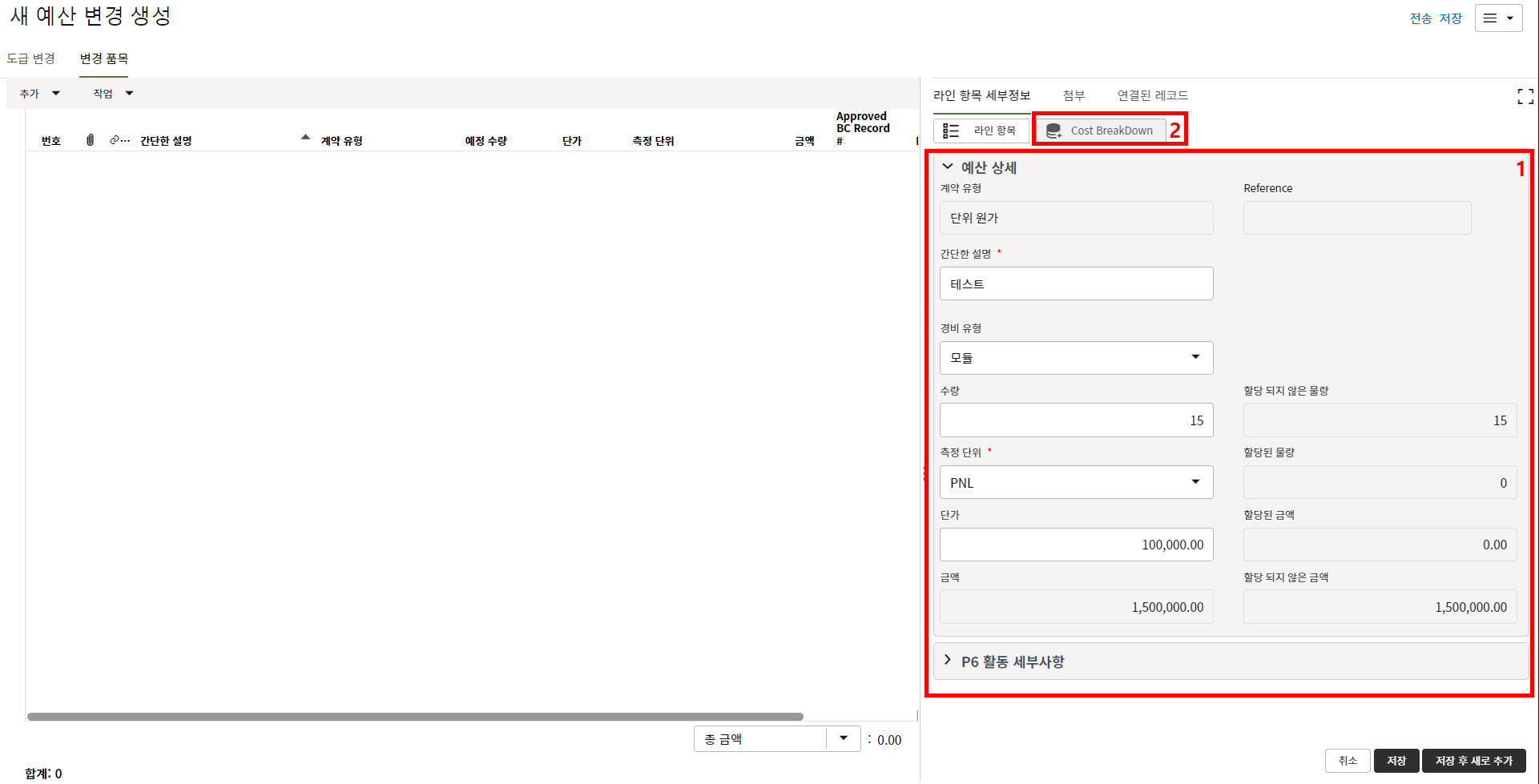Screen dimensions: 1539x784
Task: Click the horizontal scrollbar under the grid
Action: 415,717
